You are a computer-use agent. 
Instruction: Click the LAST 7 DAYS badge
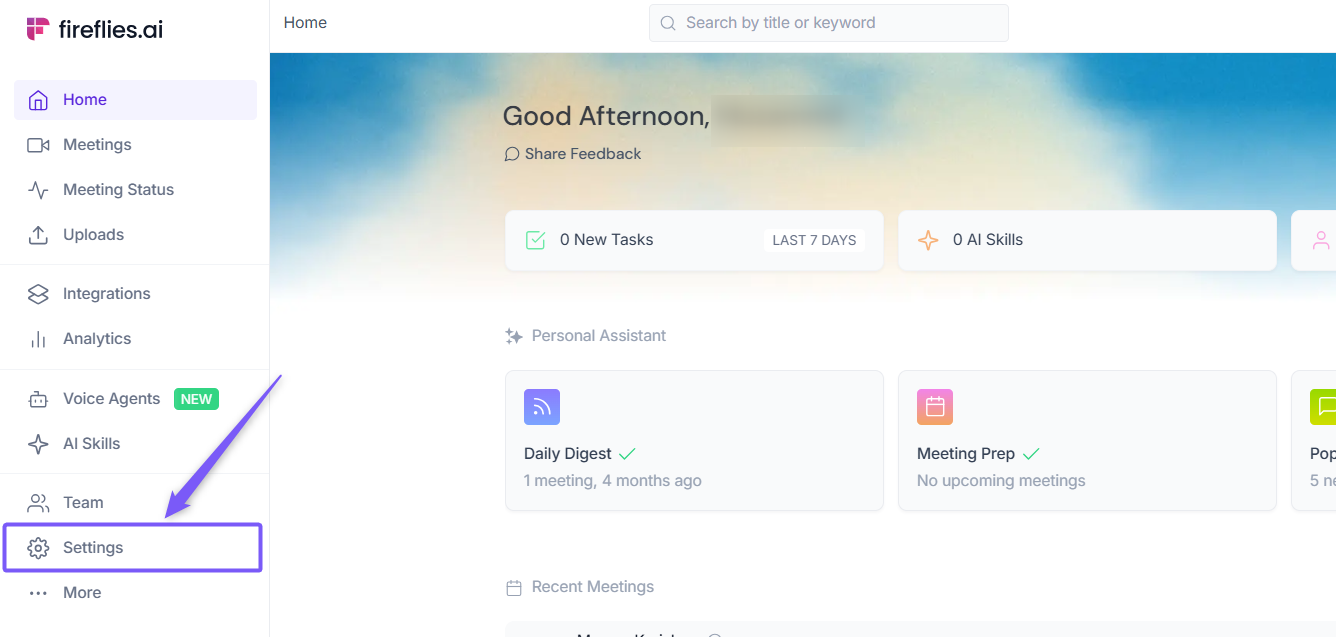814,240
